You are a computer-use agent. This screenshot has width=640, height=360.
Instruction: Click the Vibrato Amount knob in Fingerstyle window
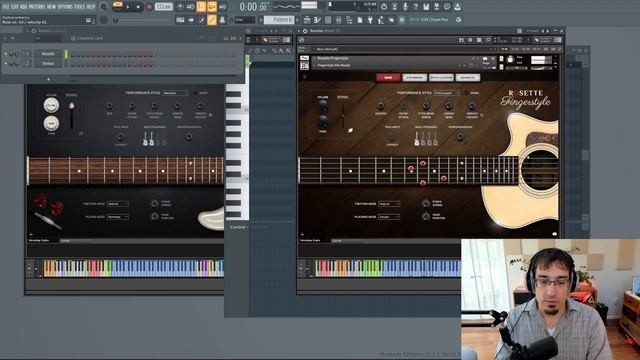[x=472, y=106]
